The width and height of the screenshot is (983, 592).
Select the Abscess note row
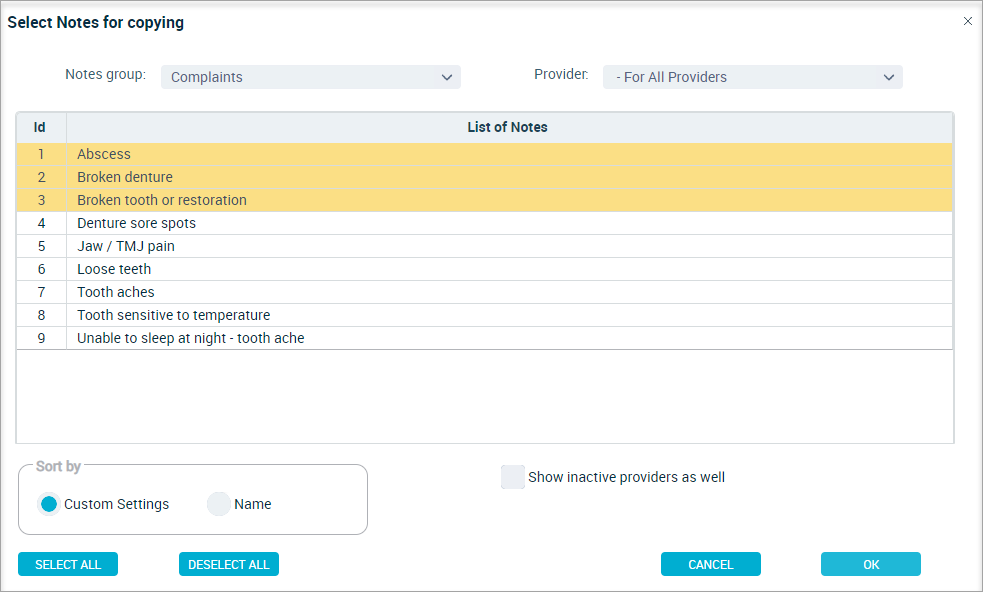[x=484, y=154]
